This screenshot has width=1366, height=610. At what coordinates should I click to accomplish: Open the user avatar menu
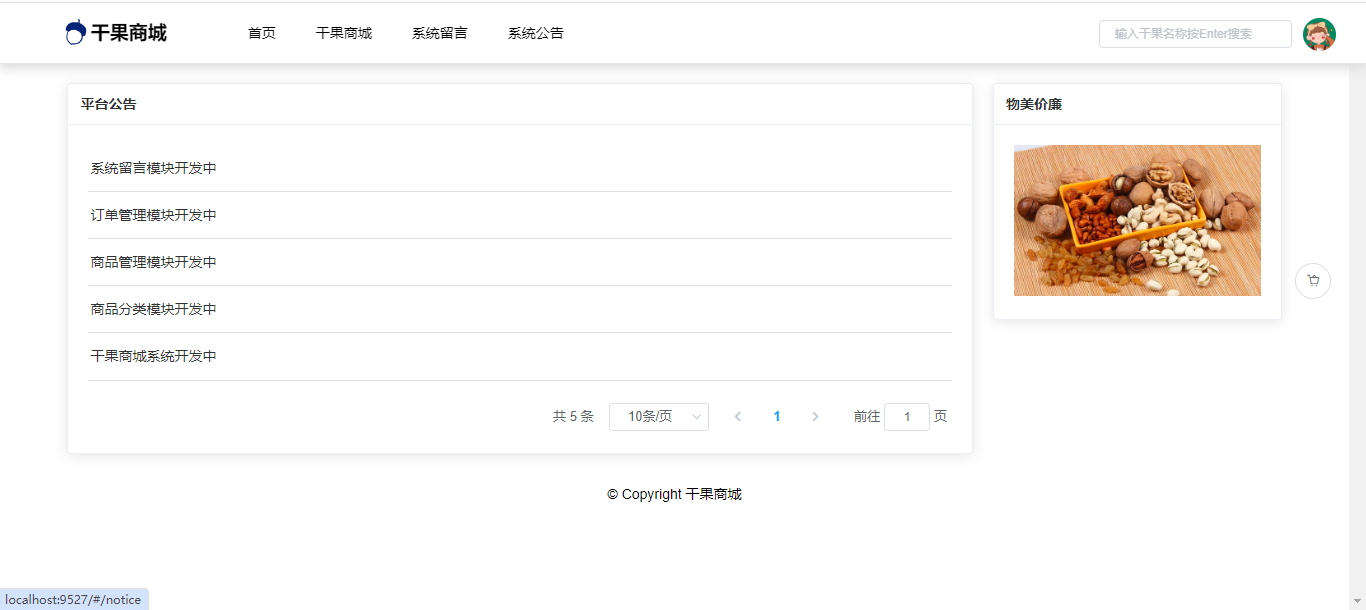pos(1319,34)
